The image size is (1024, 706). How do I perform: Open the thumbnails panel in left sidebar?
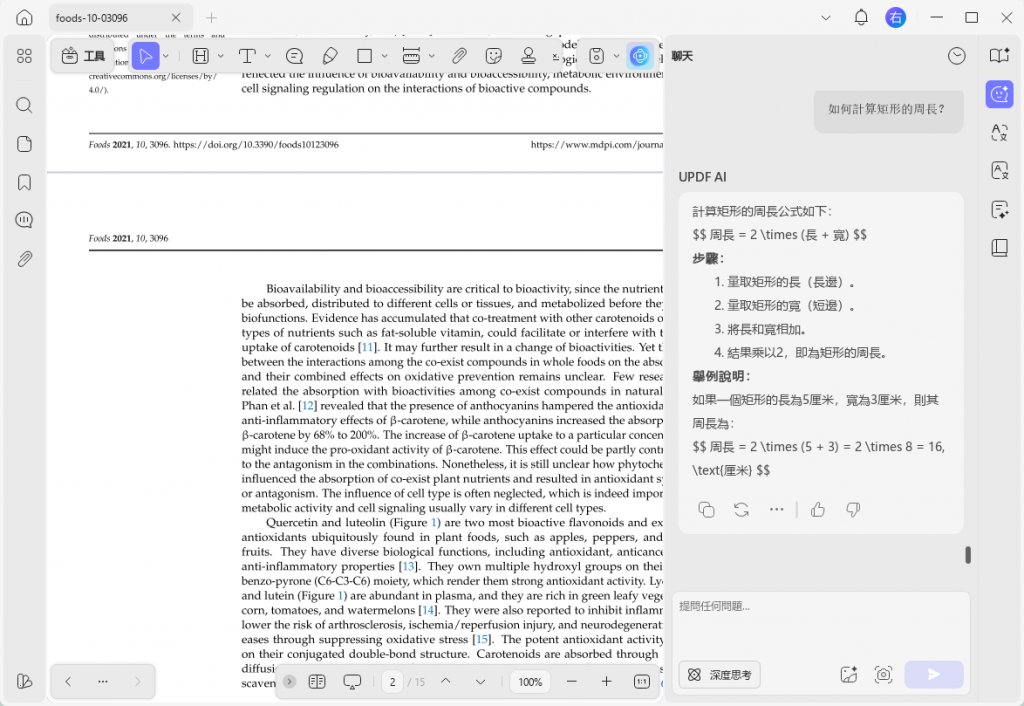(24, 56)
